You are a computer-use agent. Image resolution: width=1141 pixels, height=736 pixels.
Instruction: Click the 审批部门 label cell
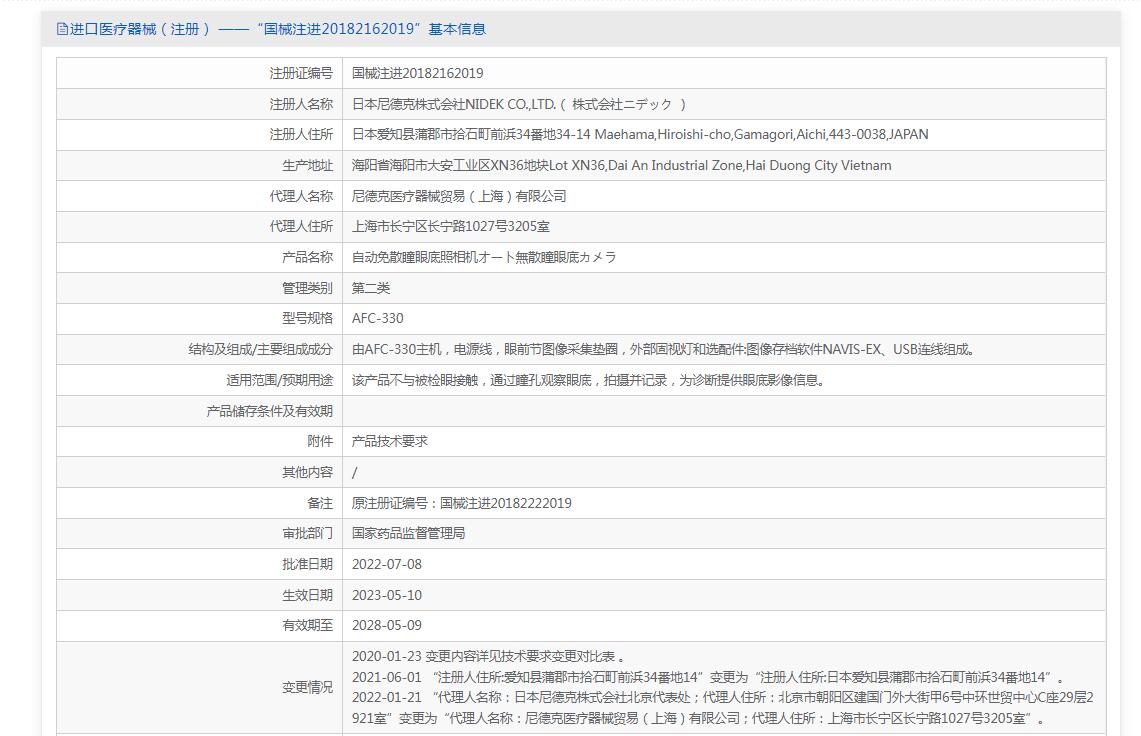click(199, 534)
